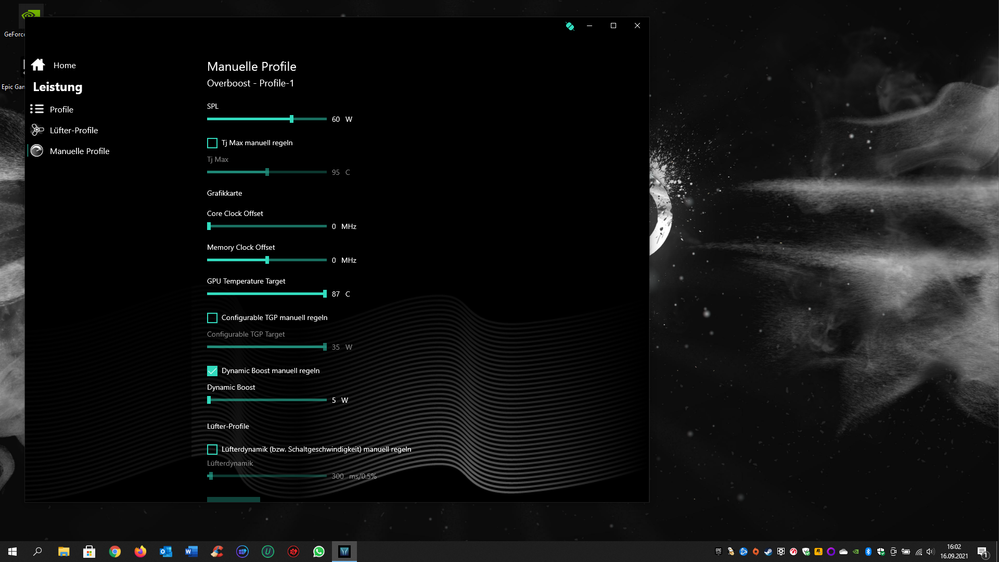Image resolution: width=999 pixels, height=562 pixels.
Task: Click the Bluetooth icon in system tray
Action: click(x=868, y=551)
